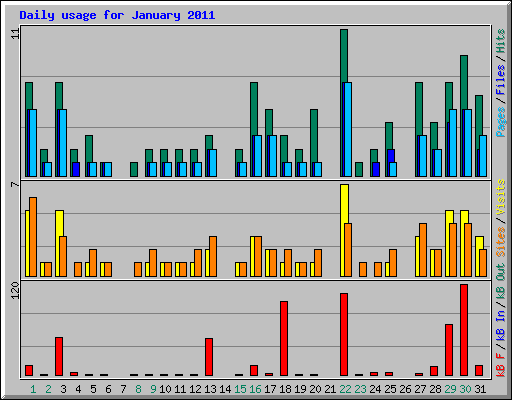Select day label 14 on the x-axis
The image size is (512, 400).
[225, 389]
